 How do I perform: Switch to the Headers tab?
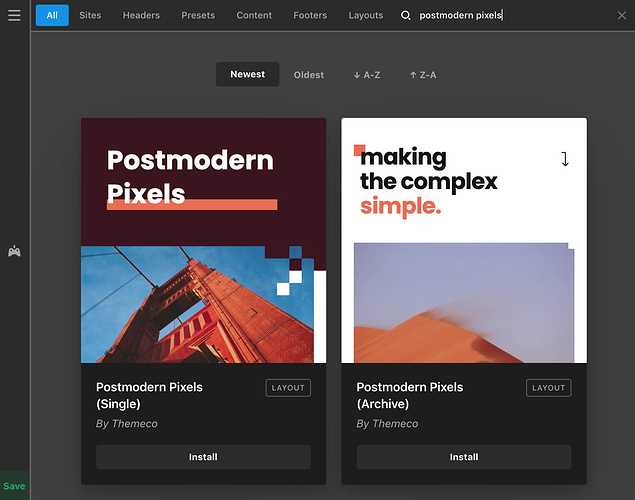point(141,15)
